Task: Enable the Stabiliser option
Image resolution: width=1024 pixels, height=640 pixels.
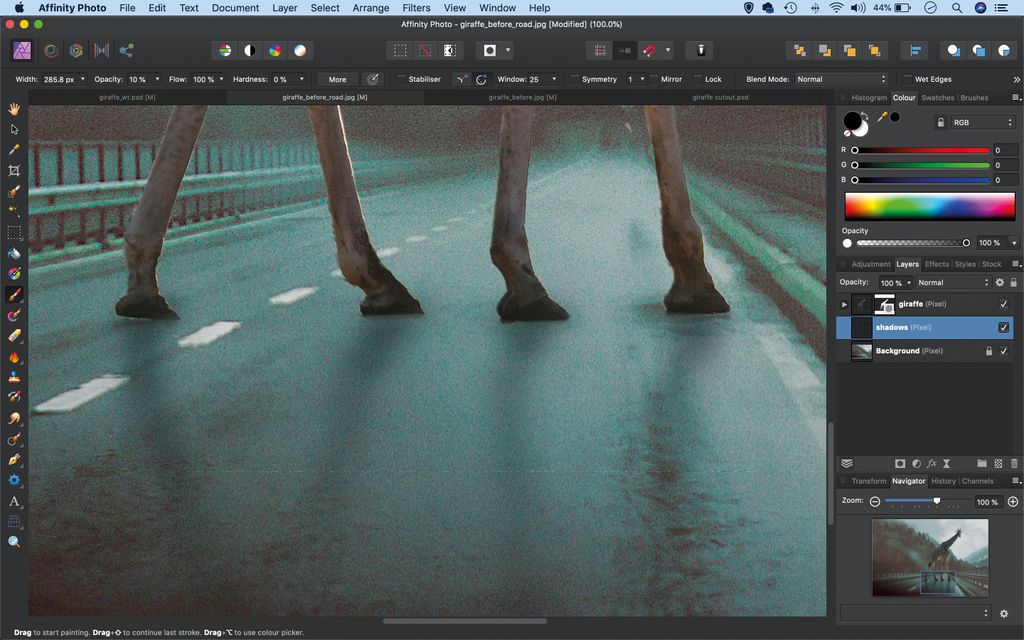Action: (401, 79)
